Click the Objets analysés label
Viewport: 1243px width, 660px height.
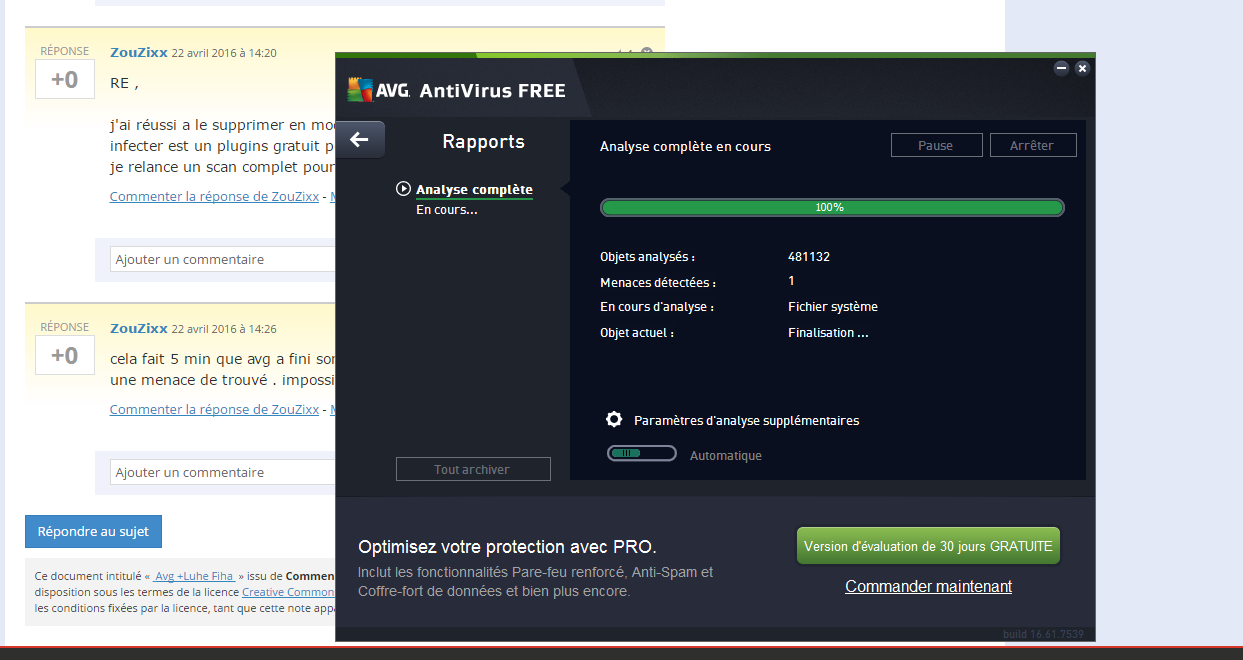pos(647,257)
